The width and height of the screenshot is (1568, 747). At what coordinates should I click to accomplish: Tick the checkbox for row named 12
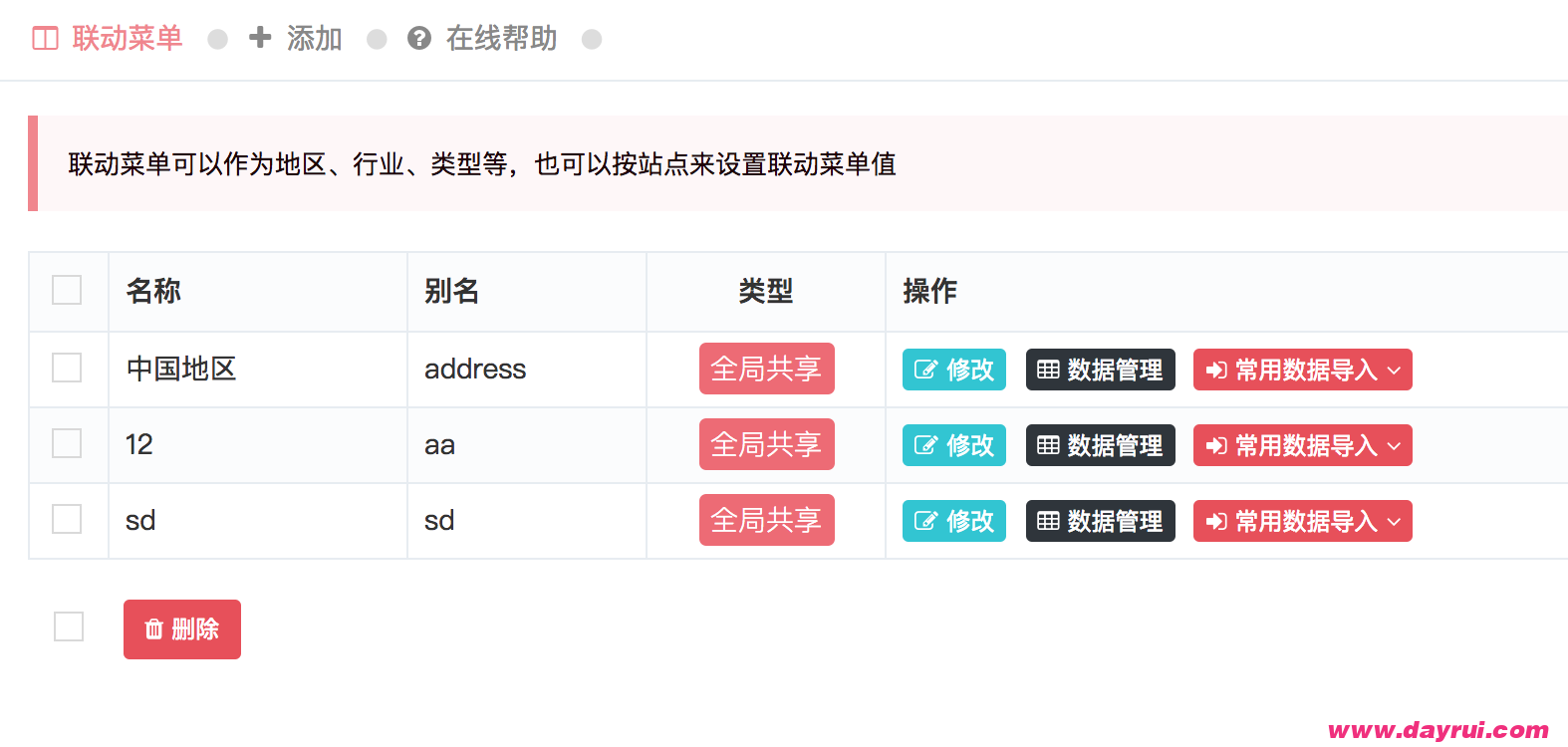(67, 443)
